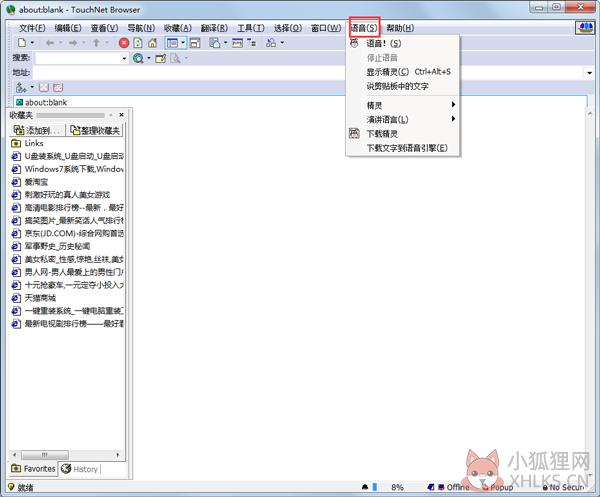Click the yellow highlight folder icon
The width and height of the screenshot is (600, 497).
point(161,58)
